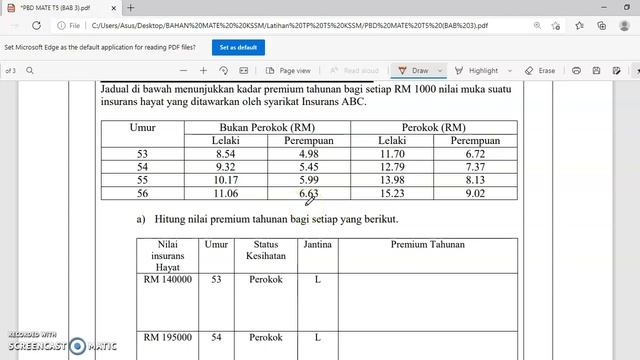This screenshot has width=640, height=360.
Task: Click table cell value 15.23
Action: 392,193
